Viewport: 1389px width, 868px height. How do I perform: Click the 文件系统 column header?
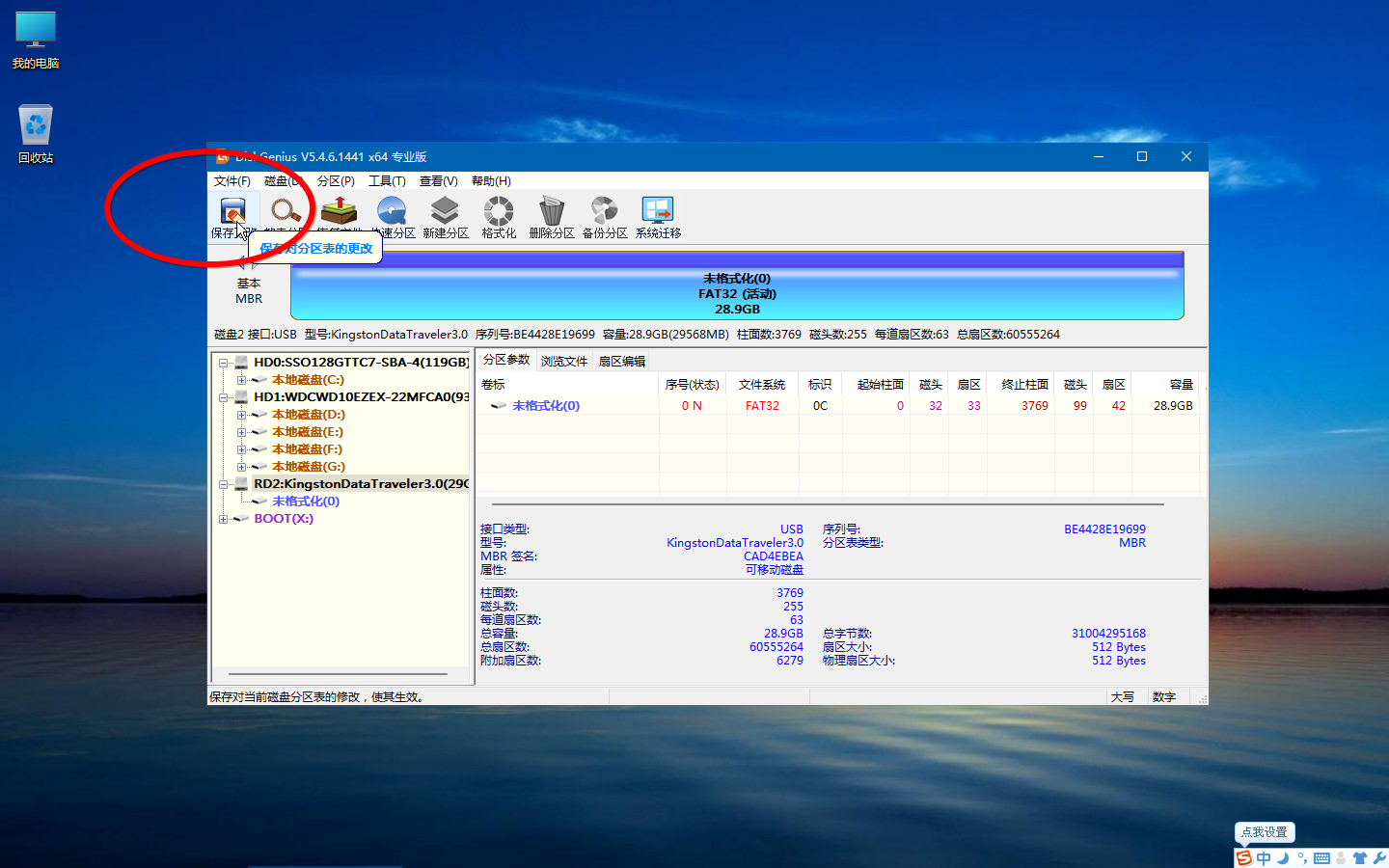click(x=762, y=384)
